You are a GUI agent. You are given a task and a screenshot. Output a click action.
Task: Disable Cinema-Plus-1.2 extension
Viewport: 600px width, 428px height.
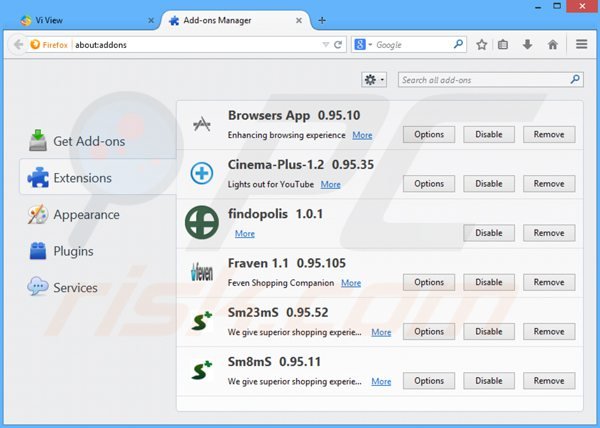489,184
